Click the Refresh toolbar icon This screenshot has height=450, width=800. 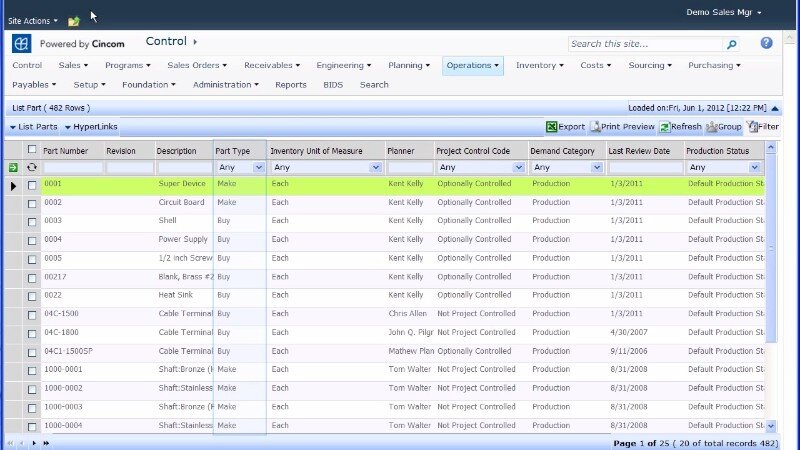[680, 127]
